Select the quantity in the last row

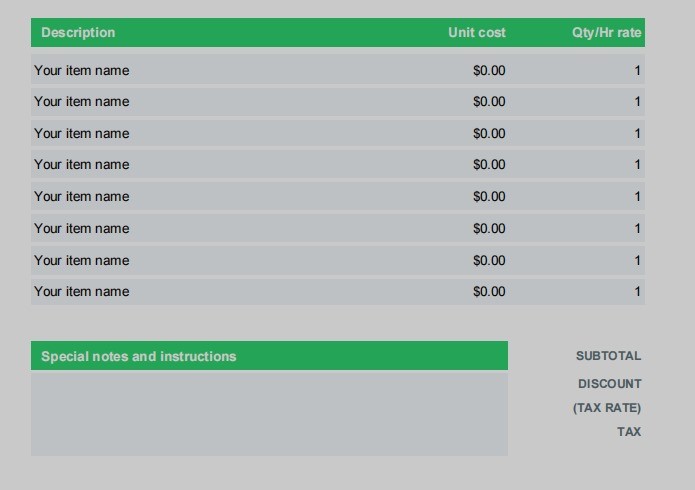click(x=637, y=292)
